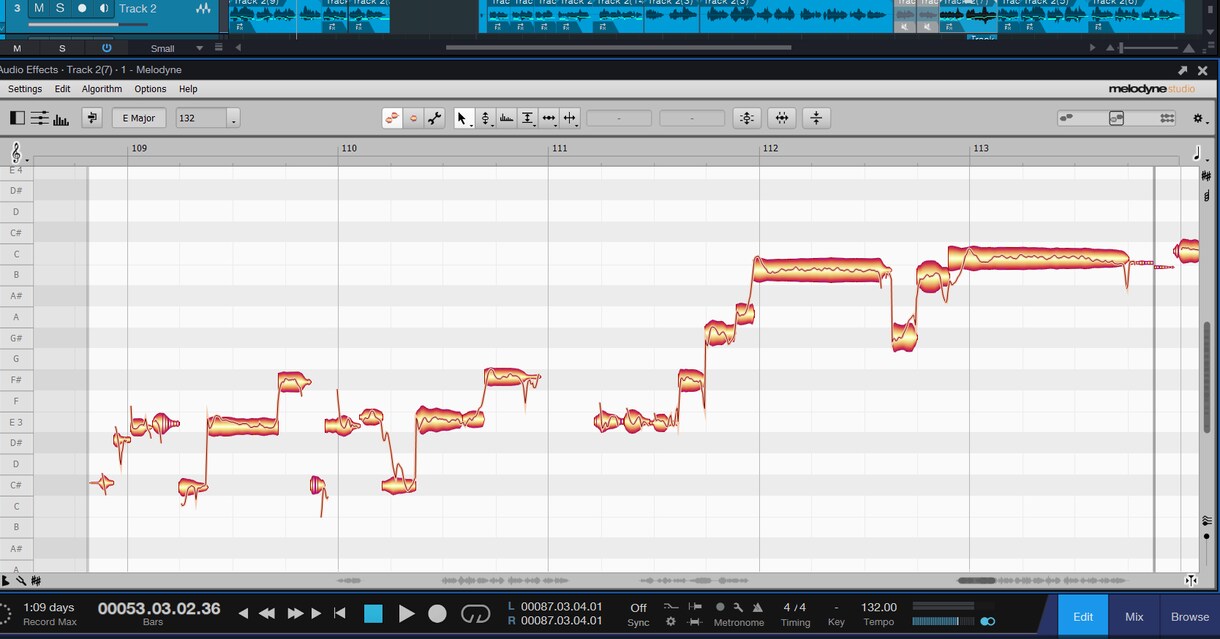Click the Edit view button
This screenshot has width=1220, height=639.
click(1083, 617)
